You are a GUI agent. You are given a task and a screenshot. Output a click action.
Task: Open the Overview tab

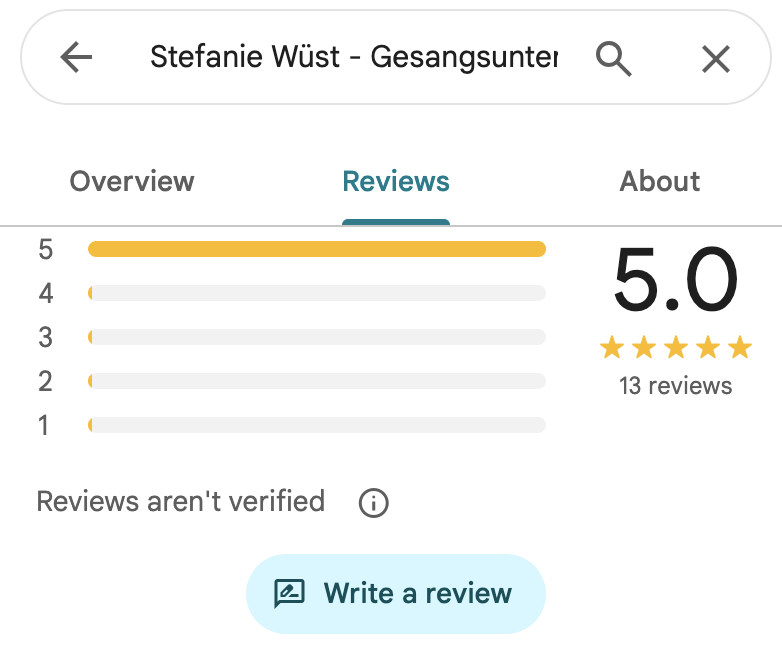[x=132, y=182]
